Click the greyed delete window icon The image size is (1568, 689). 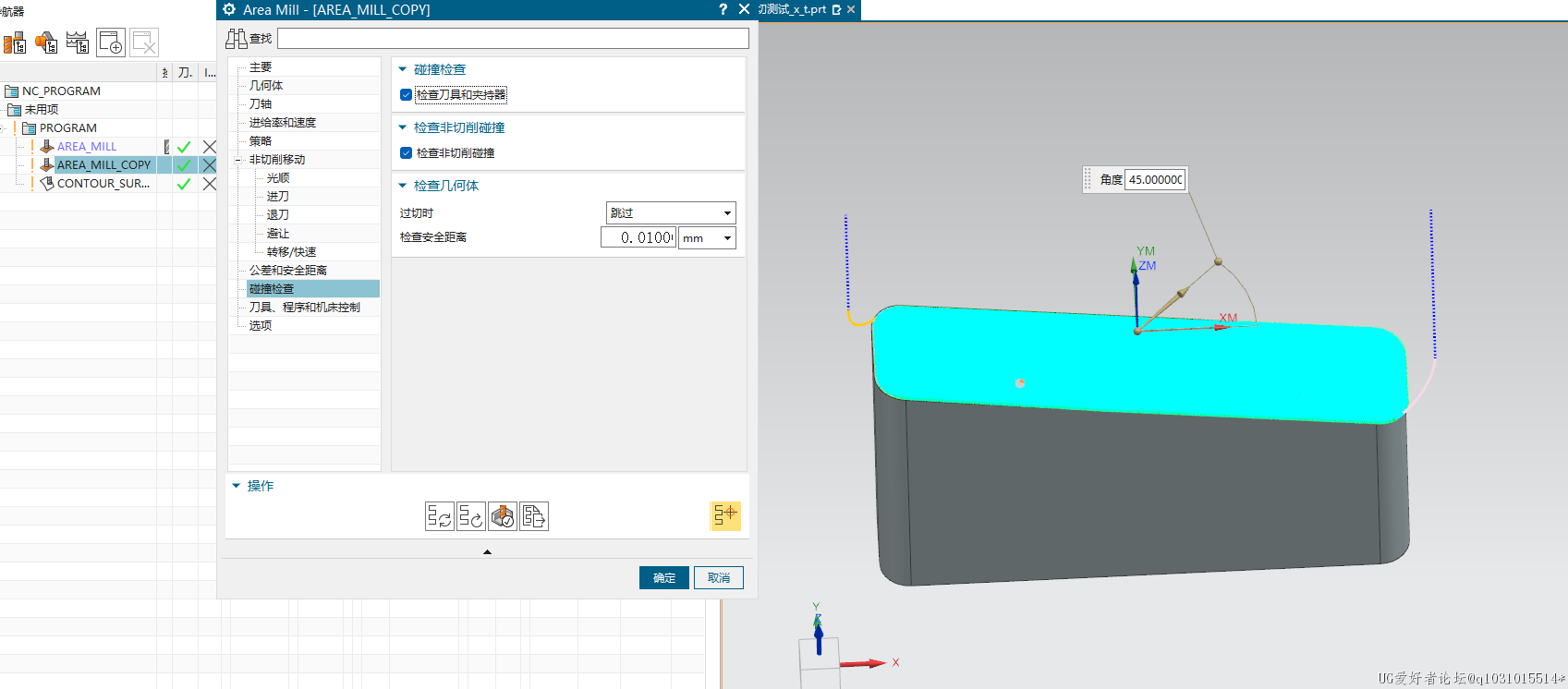[x=144, y=42]
